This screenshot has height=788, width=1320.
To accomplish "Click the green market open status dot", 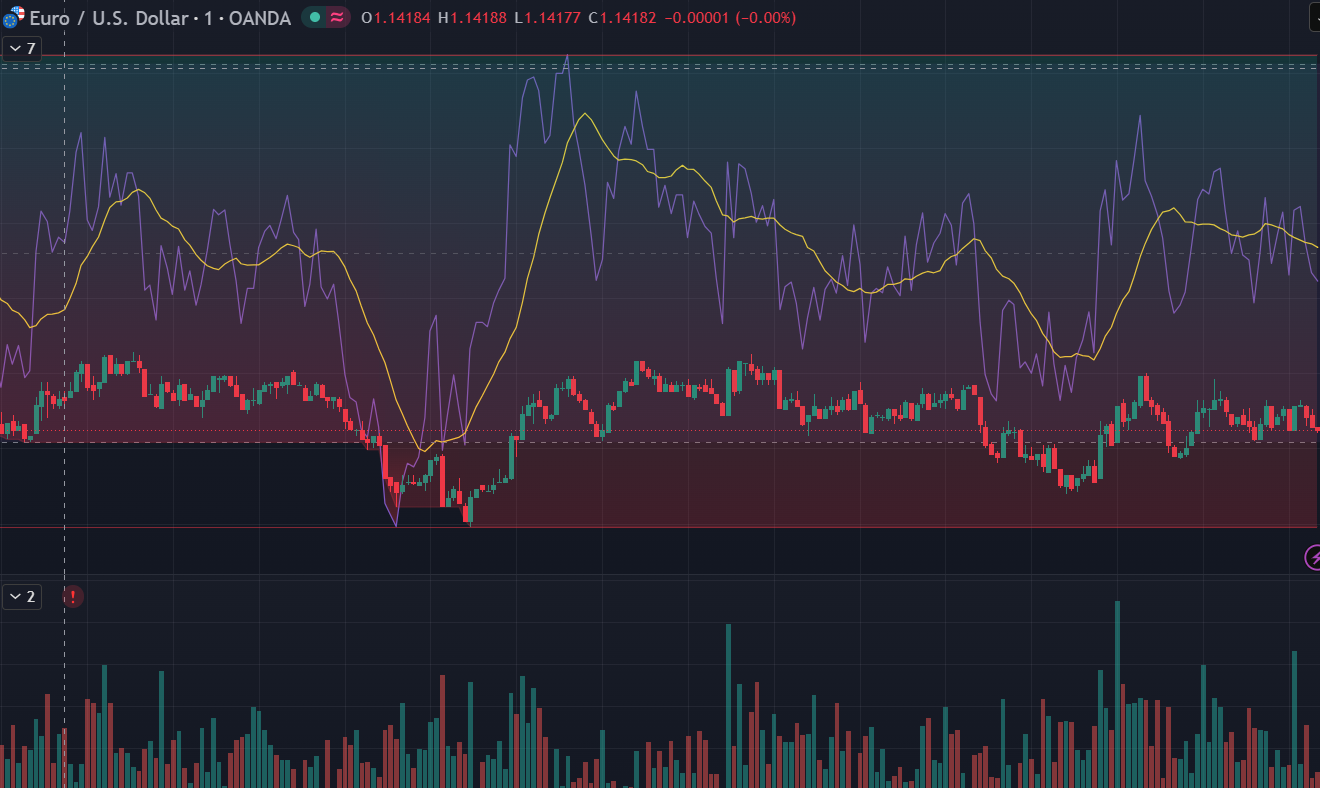I will (315, 18).
